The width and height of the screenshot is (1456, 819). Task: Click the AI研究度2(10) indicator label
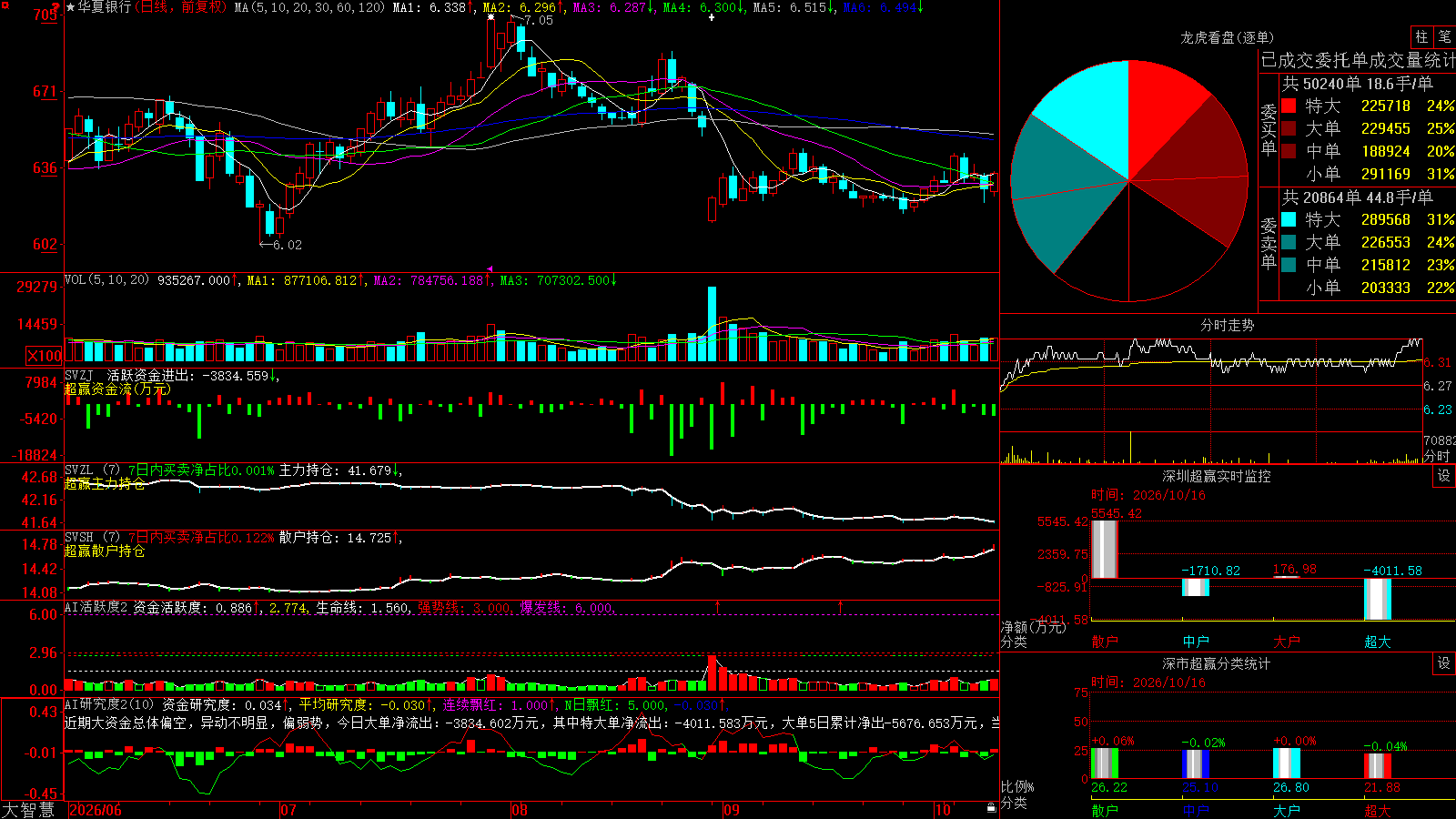click(x=110, y=704)
